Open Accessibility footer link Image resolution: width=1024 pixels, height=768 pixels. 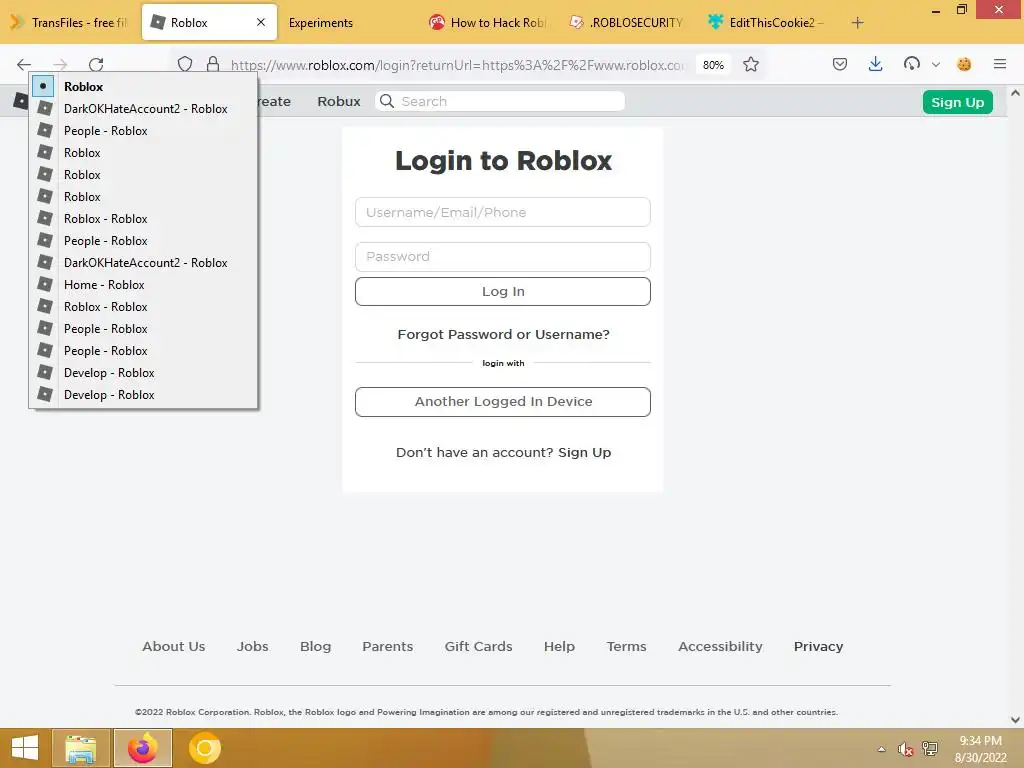pos(720,647)
